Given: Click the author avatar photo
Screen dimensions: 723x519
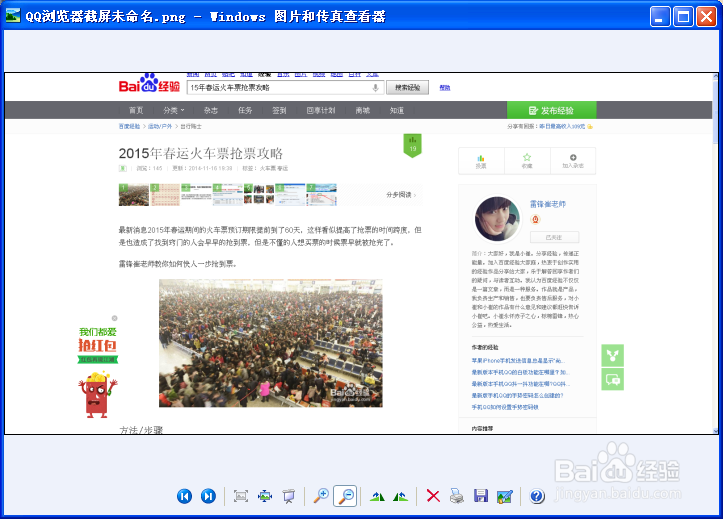Looking at the screenshot, I should click(497, 219).
